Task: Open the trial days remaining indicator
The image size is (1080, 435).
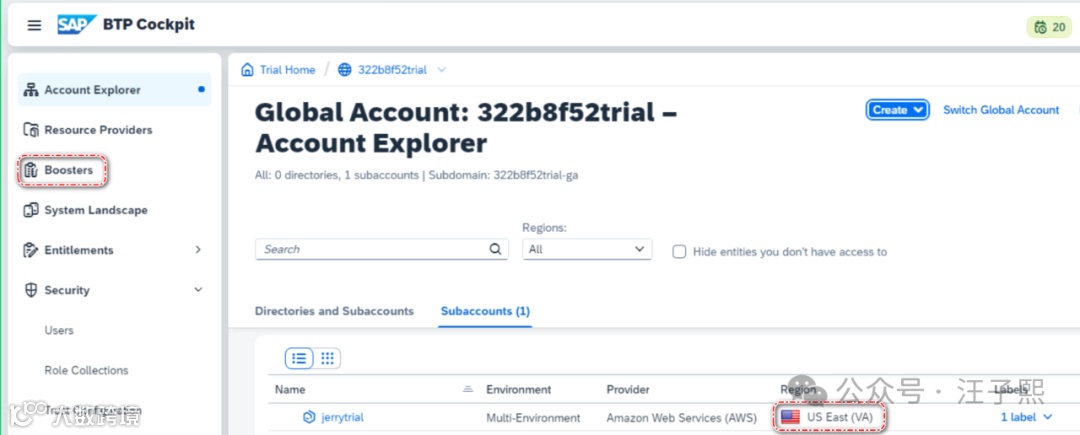Action: [x=1050, y=27]
